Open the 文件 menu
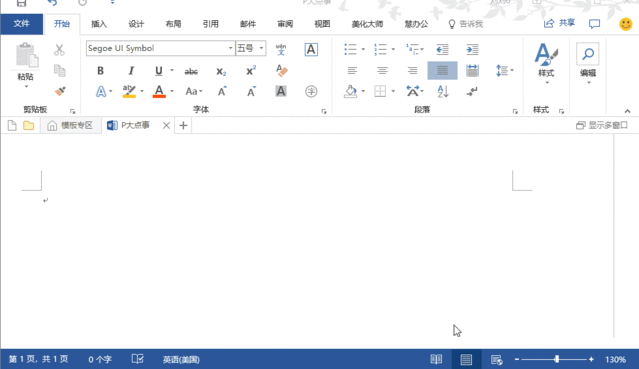This screenshot has width=639, height=369. 22,24
